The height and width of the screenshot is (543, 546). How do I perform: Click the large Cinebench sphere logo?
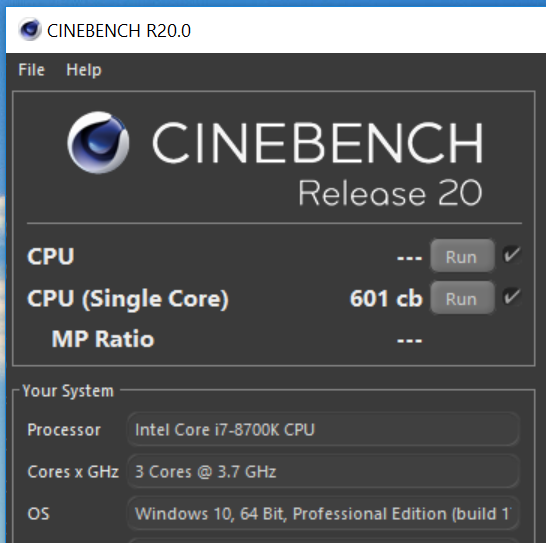point(99,142)
